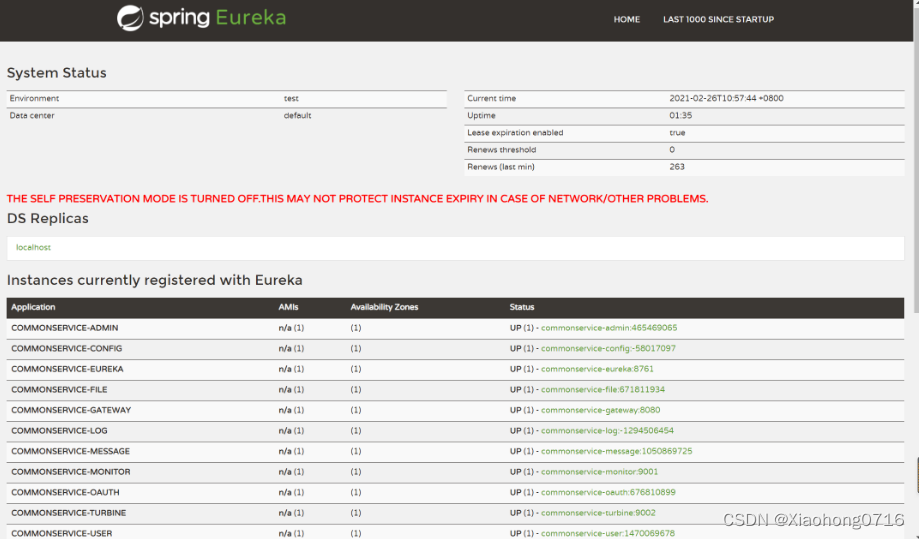Image resolution: width=919 pixels, height=539 pixels.
Task: Click Renews (last min) value 263
Action: (x=677, y=166)
